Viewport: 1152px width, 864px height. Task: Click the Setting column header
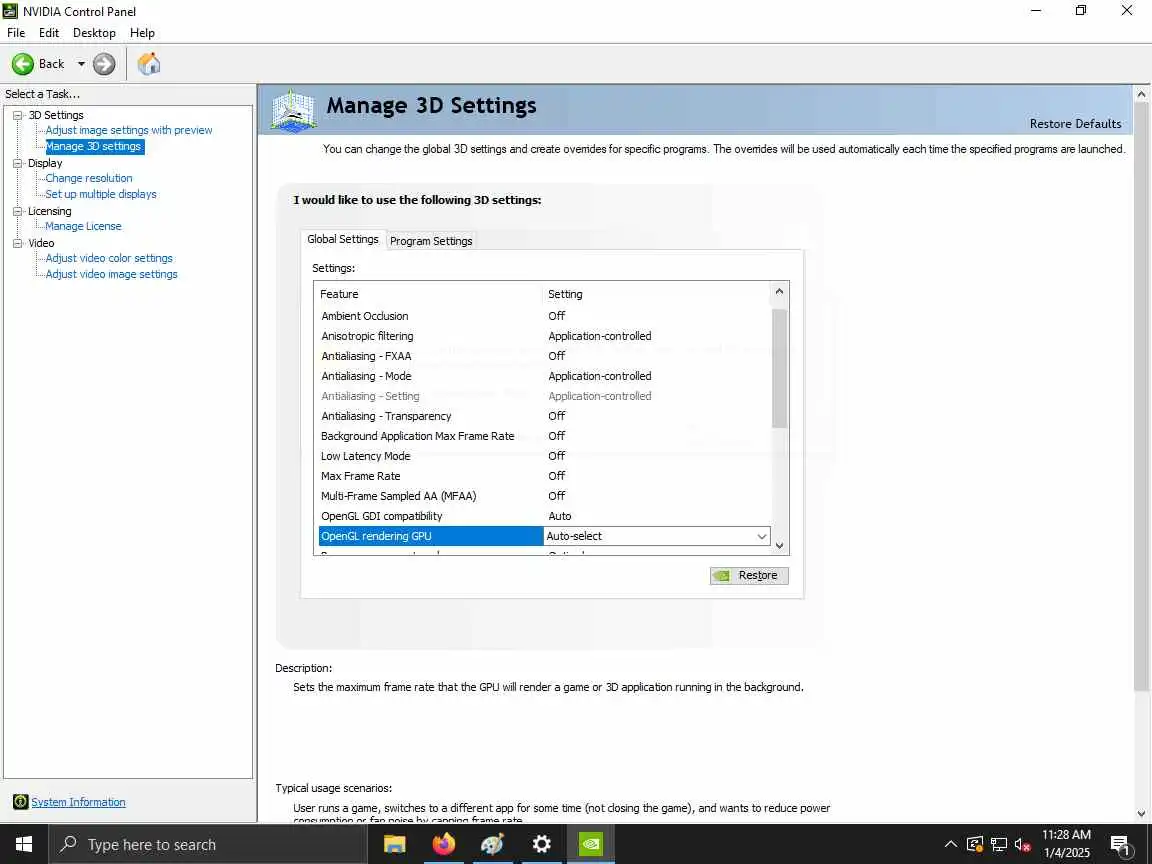pos(658,294)
